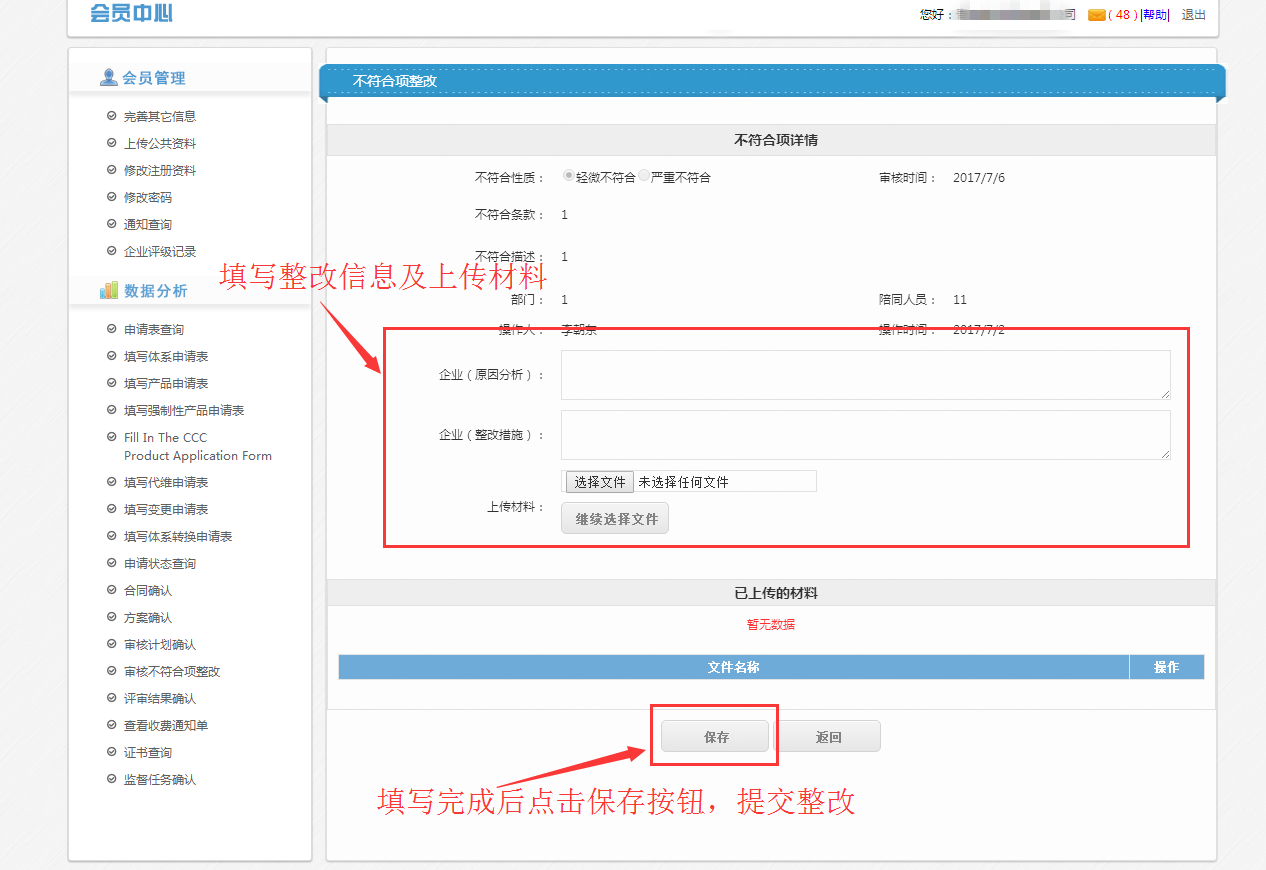Click into the 企业（原因分析） text area
Screen dimensions: 1266x870
click(x=865, y=375)
